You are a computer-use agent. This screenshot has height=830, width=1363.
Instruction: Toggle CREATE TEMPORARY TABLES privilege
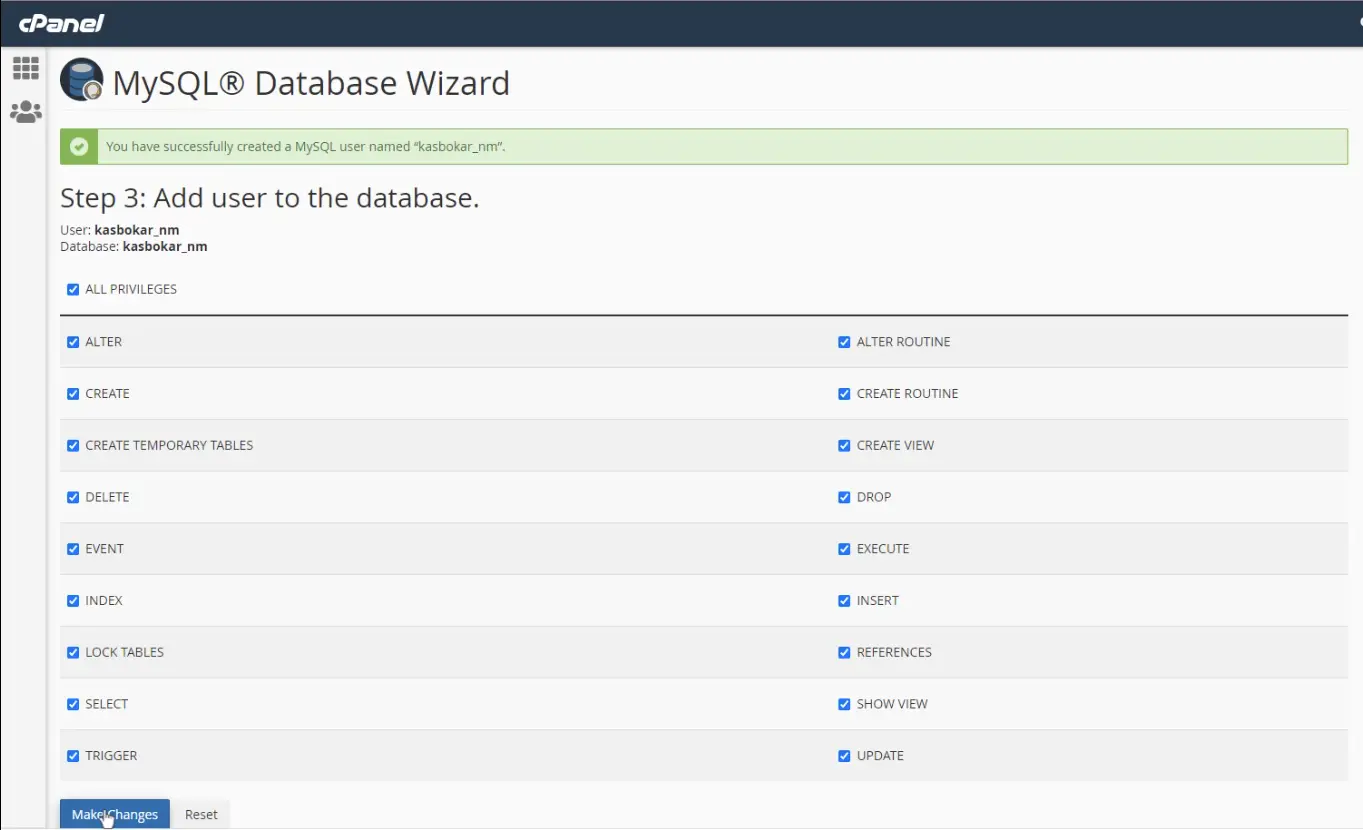point(73,445)
